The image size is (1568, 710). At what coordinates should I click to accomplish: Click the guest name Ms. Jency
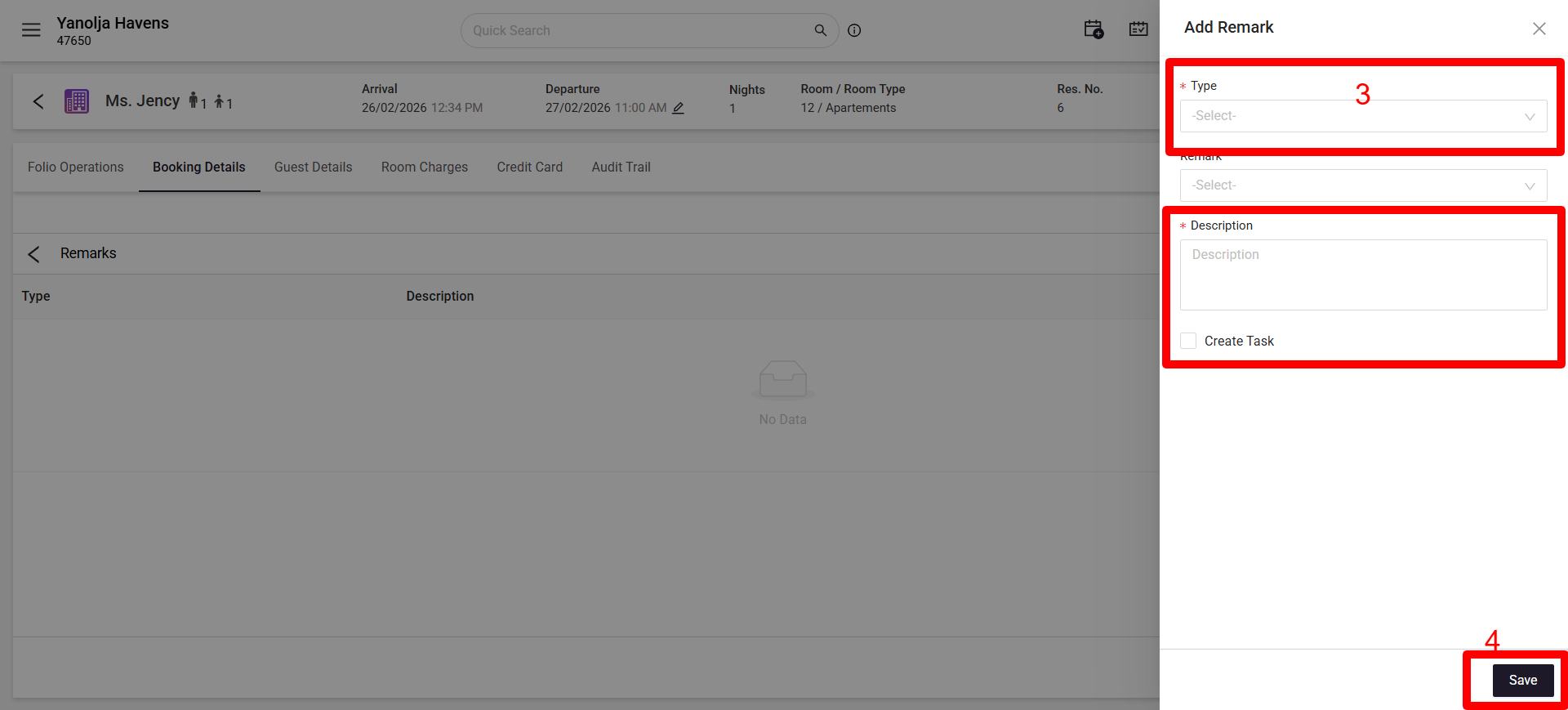(x=142, y=100)
